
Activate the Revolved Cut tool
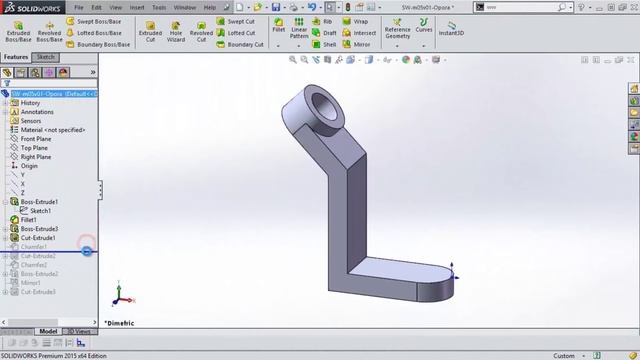point(201,31)
